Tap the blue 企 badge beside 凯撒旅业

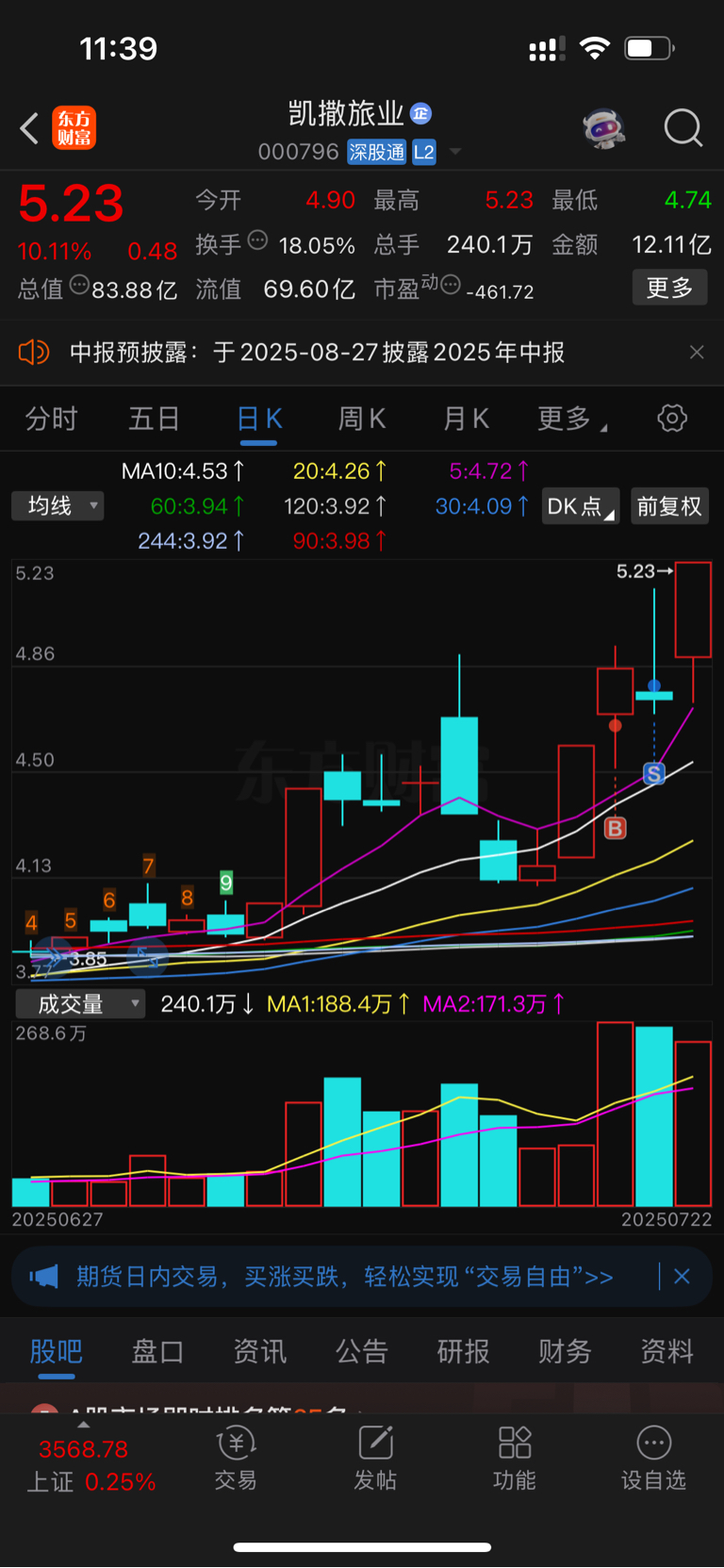421,114
